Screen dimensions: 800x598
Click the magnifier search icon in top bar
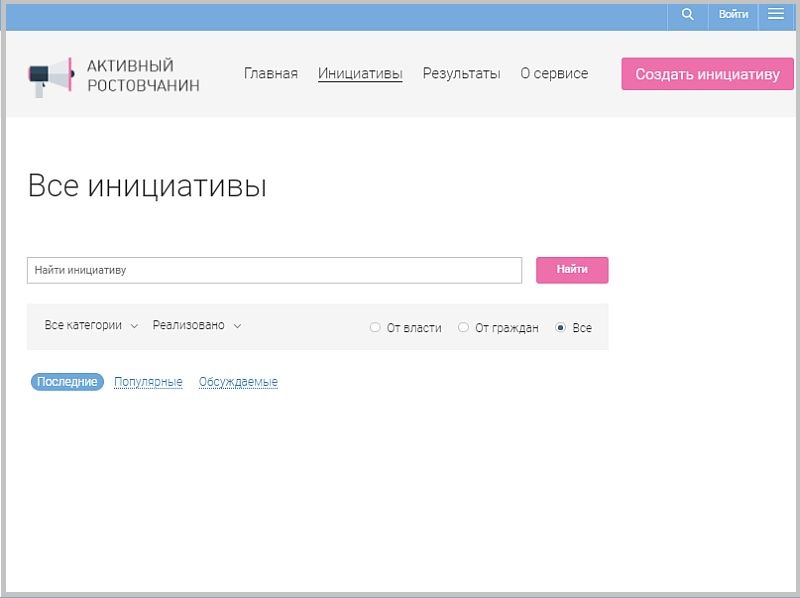[687, 14]
